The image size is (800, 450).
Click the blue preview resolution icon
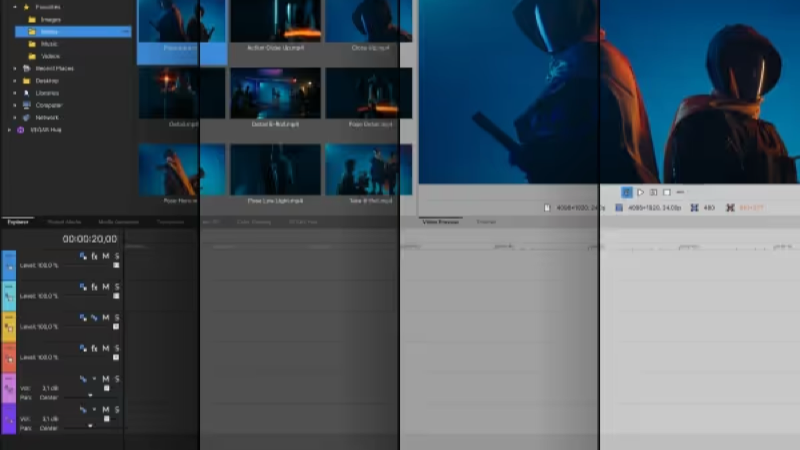pyautogui.click(x=619, y=208)
